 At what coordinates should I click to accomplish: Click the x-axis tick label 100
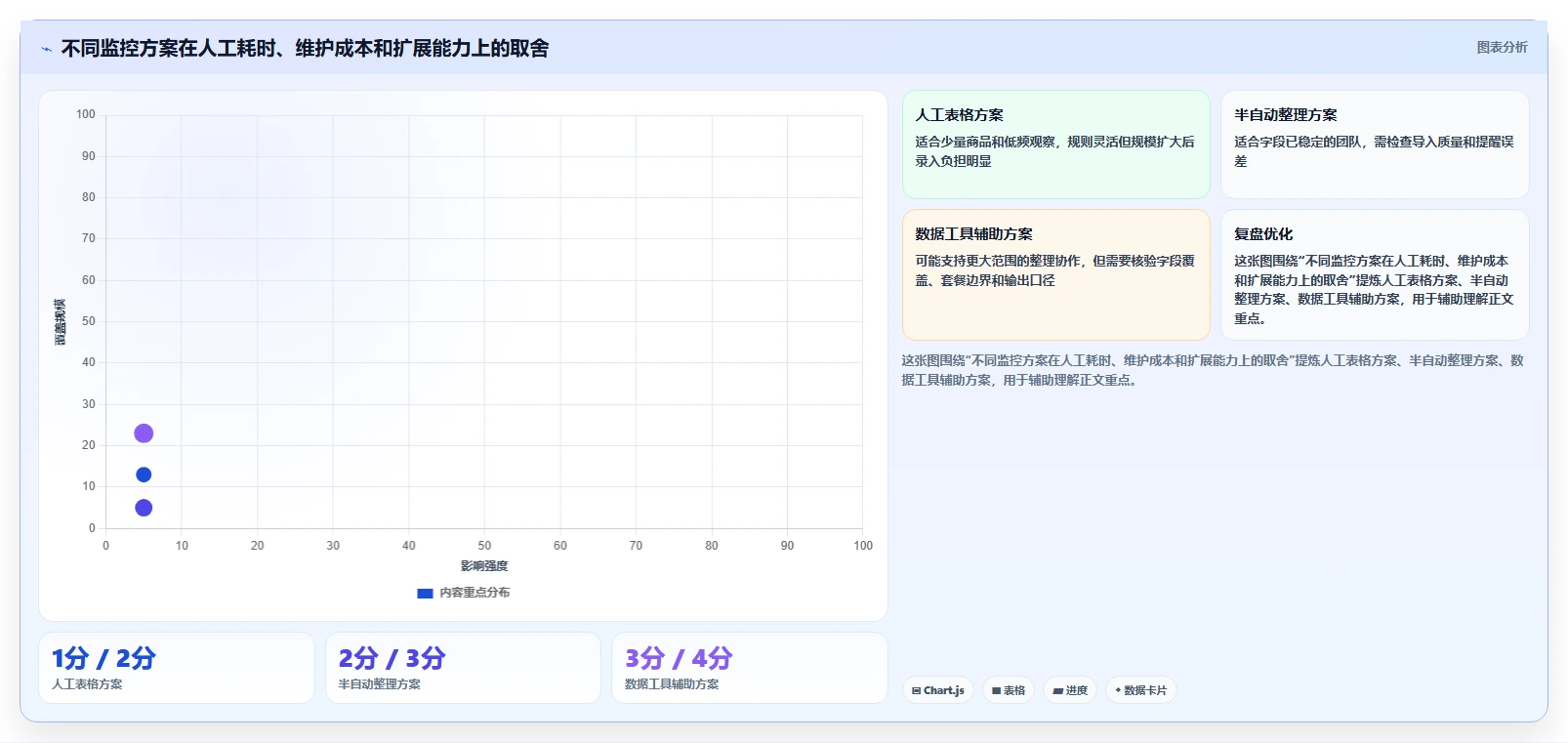coord(863,546)
